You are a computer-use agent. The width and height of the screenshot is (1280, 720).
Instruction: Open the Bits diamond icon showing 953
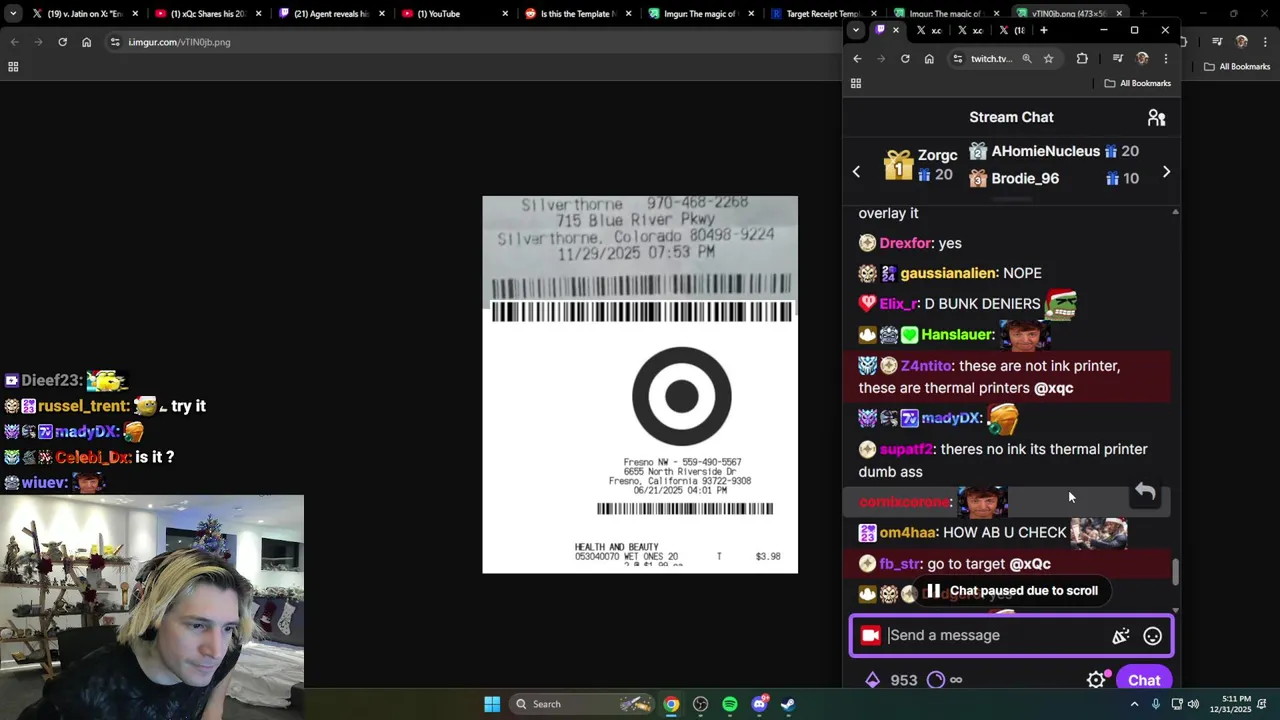872,680
